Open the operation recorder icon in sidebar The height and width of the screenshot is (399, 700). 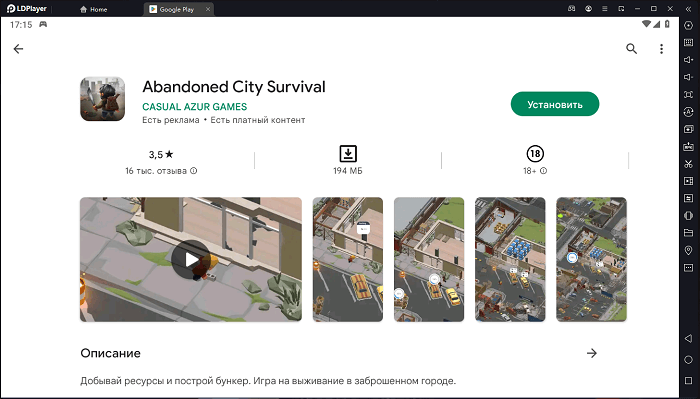688,198
